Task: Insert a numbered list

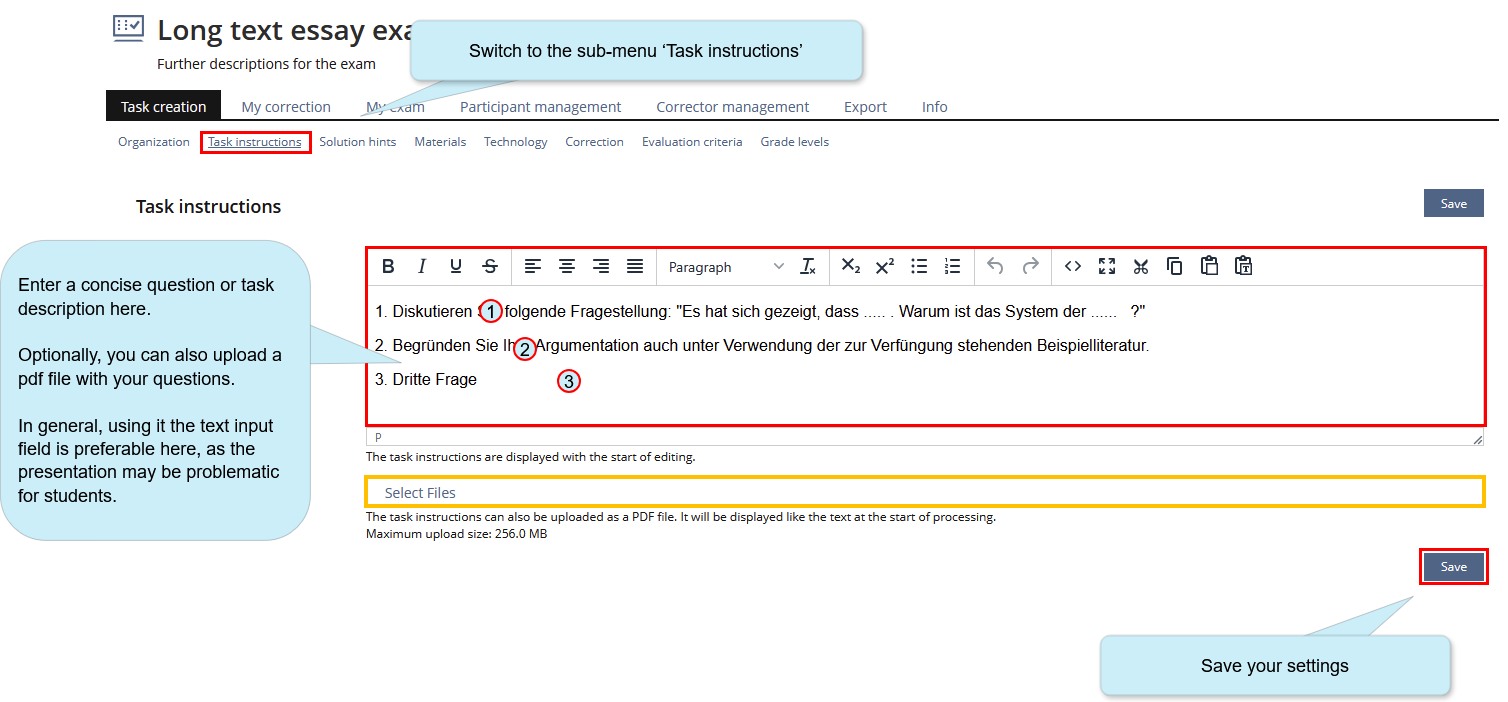Action: pyautogui.click(x=952, y=266)
